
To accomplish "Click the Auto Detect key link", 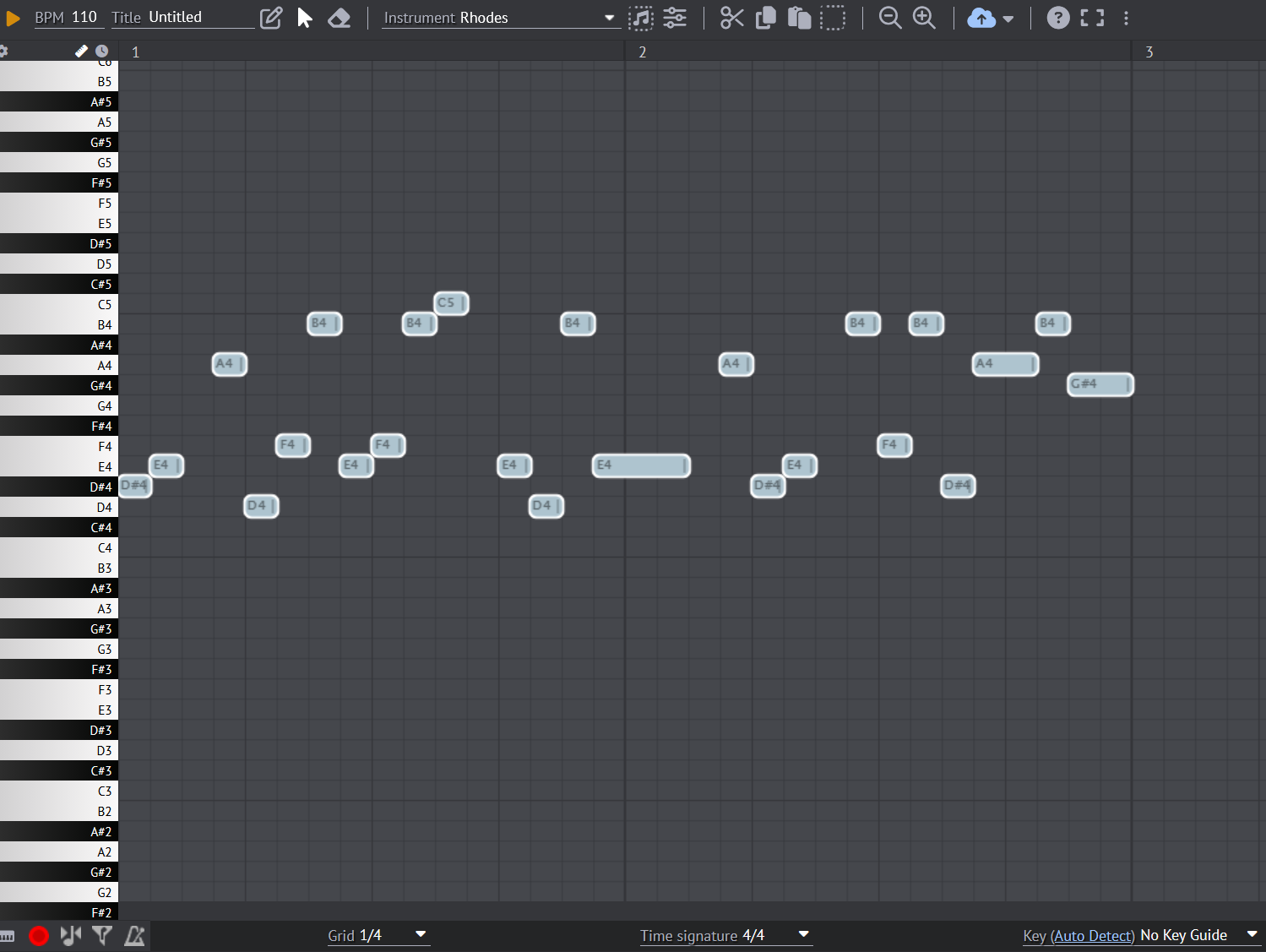I will 1093,935.
